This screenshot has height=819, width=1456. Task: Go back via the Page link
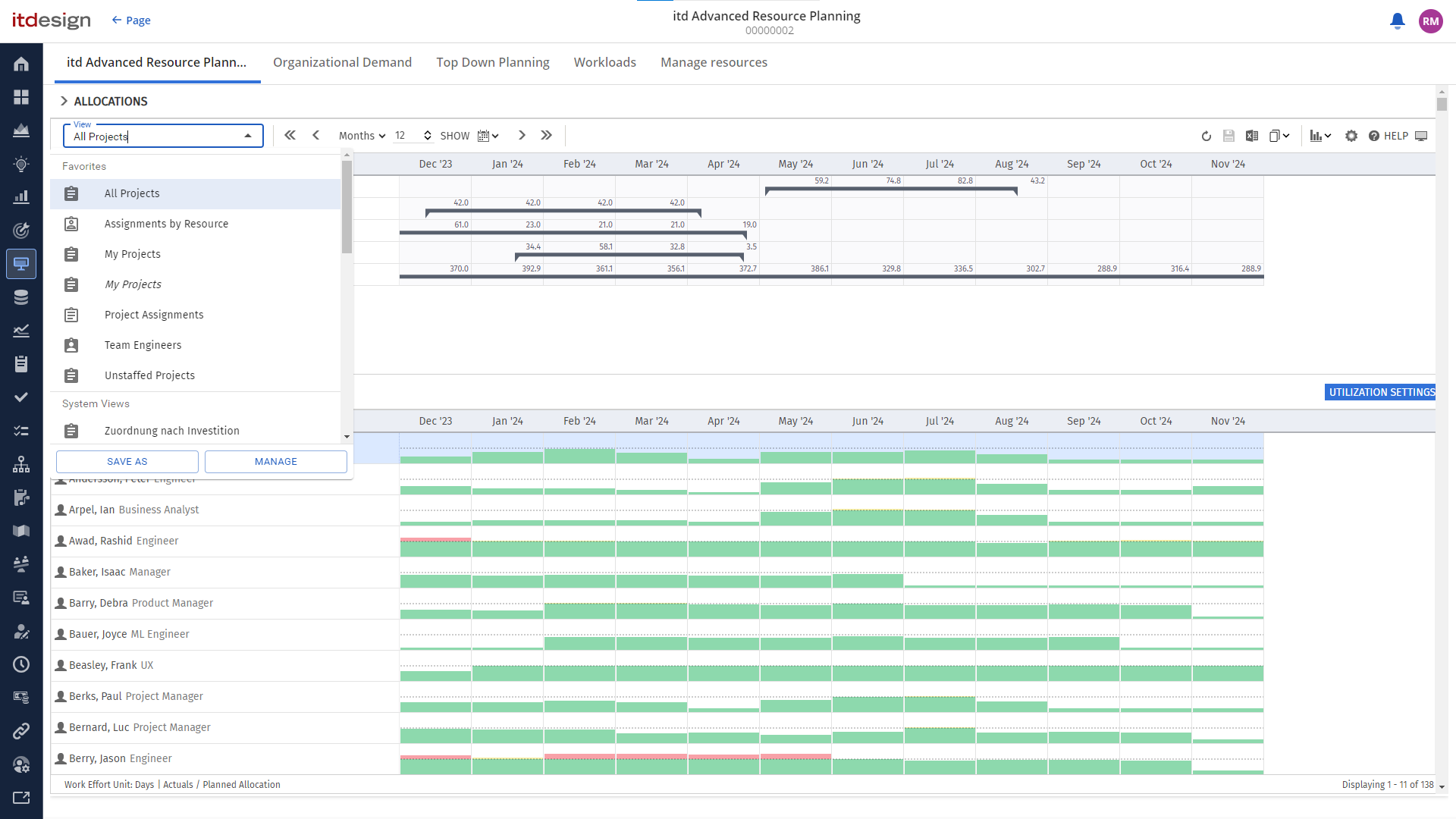tap(130, 20)
